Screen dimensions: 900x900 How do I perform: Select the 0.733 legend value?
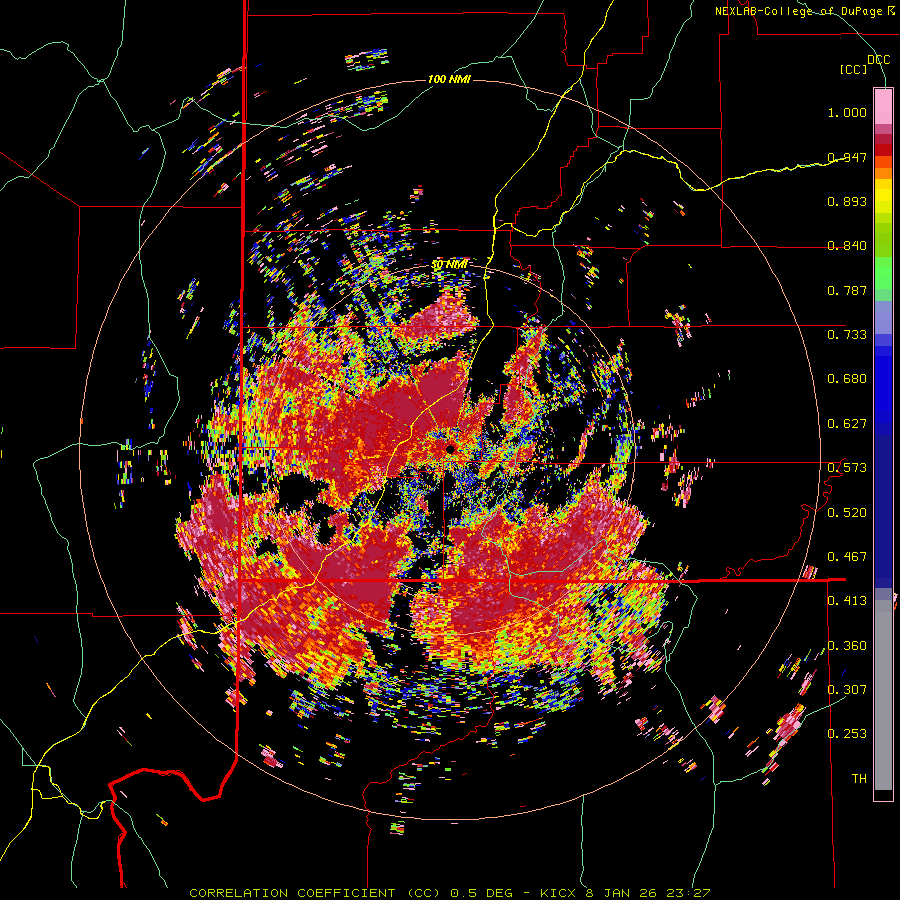pyautogui.click(x=847, y=335)
